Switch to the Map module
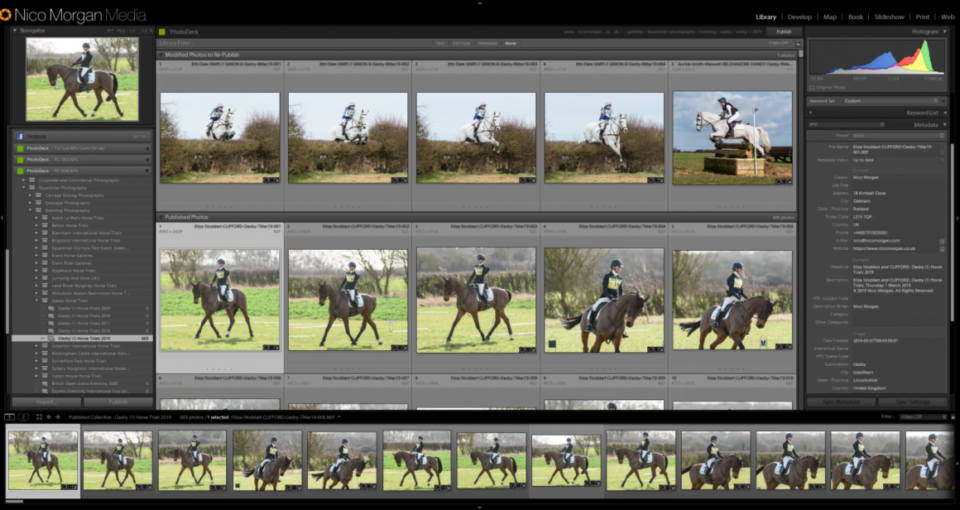This screenshot has height=510, width=960. point(830,17)
